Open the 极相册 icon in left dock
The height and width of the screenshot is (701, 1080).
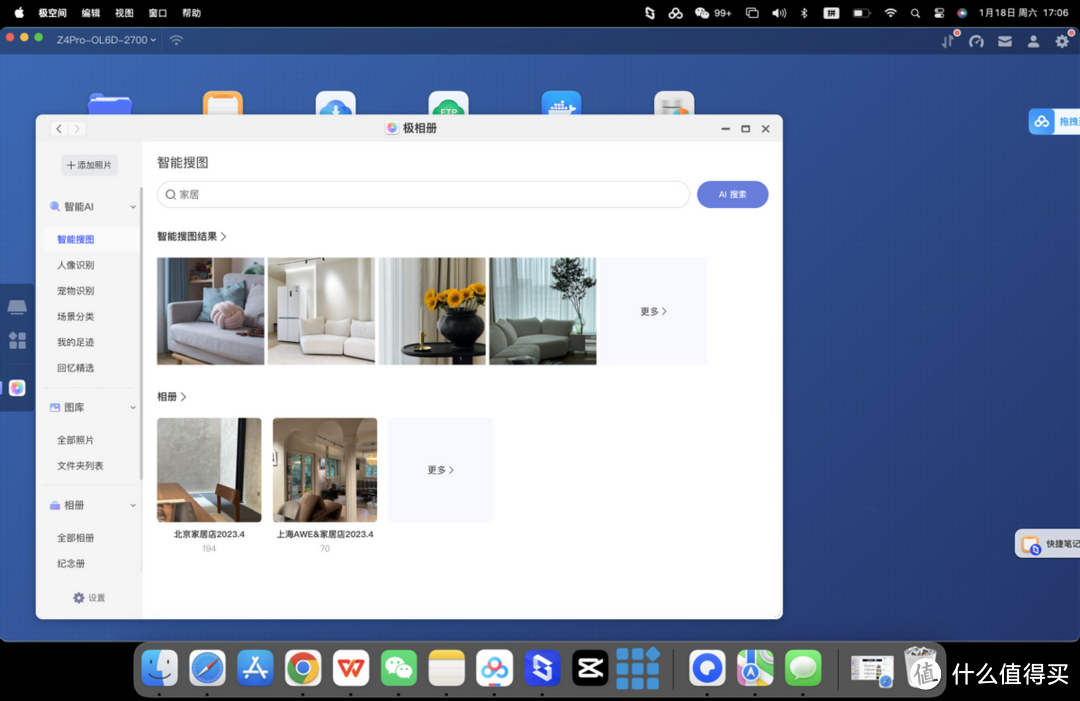click(17, 388)
